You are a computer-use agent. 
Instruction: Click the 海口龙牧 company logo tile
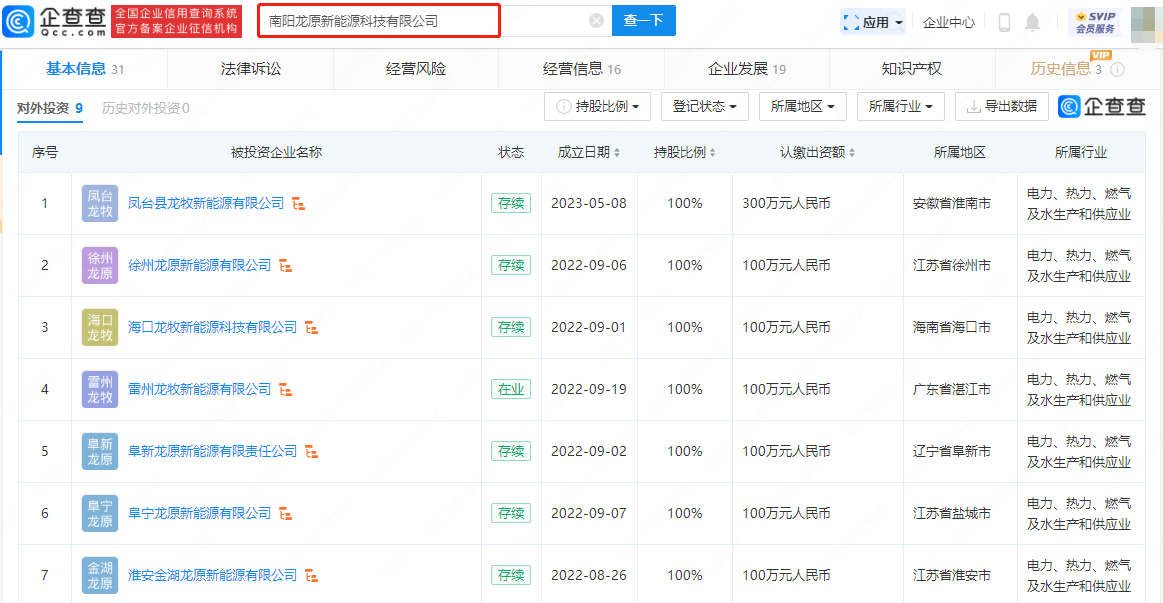[100, 327]
